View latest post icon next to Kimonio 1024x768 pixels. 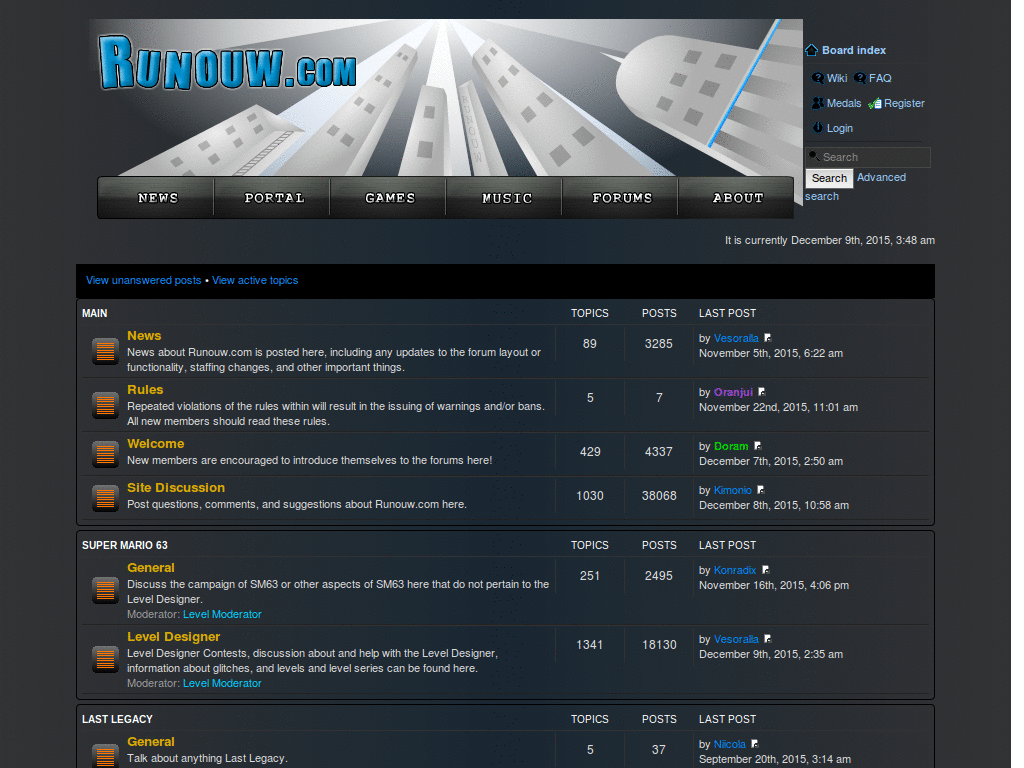pyautogui.click(x=761, y=491)
